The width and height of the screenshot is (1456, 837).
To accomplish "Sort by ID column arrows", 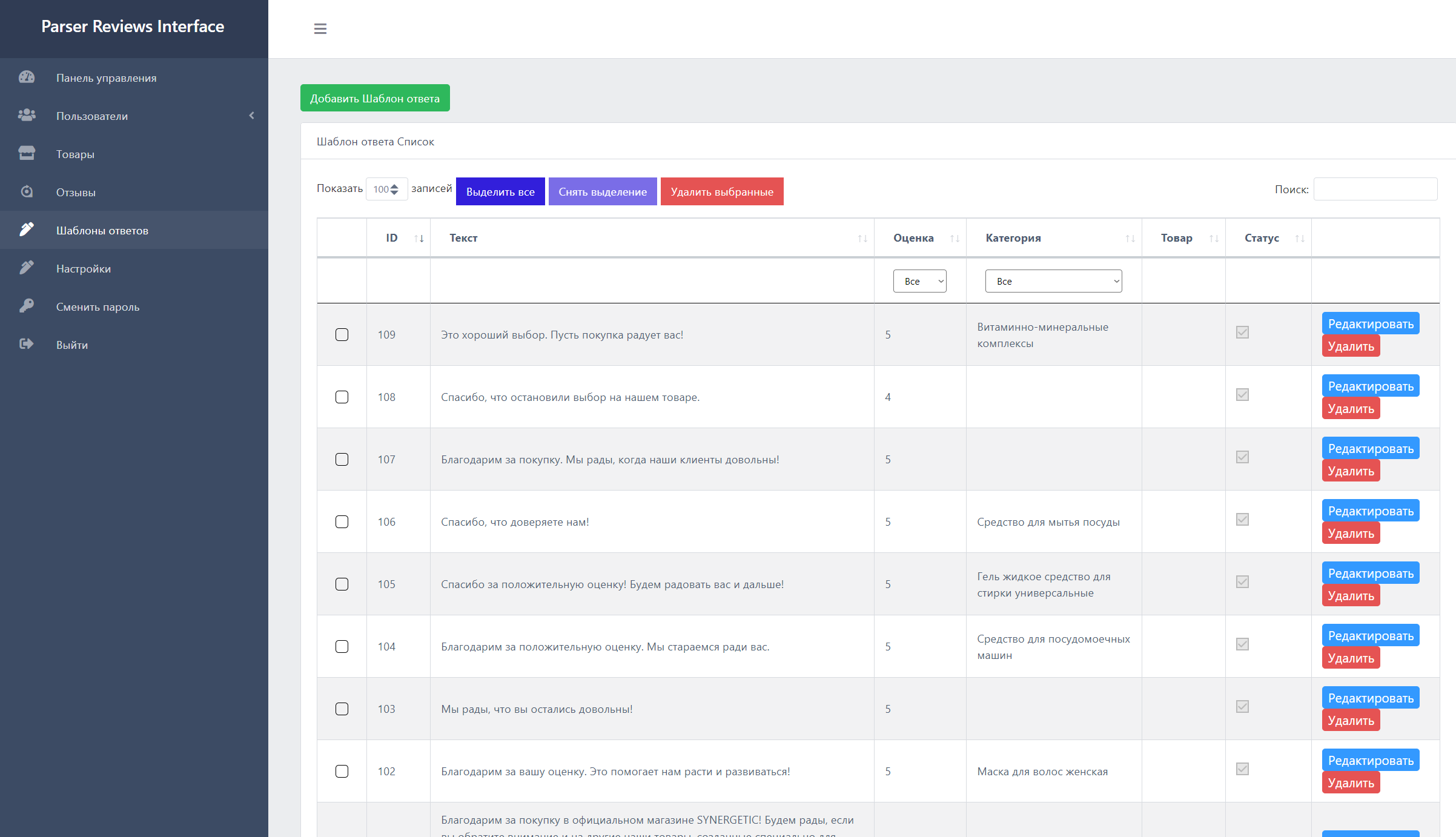I will 419,239.
